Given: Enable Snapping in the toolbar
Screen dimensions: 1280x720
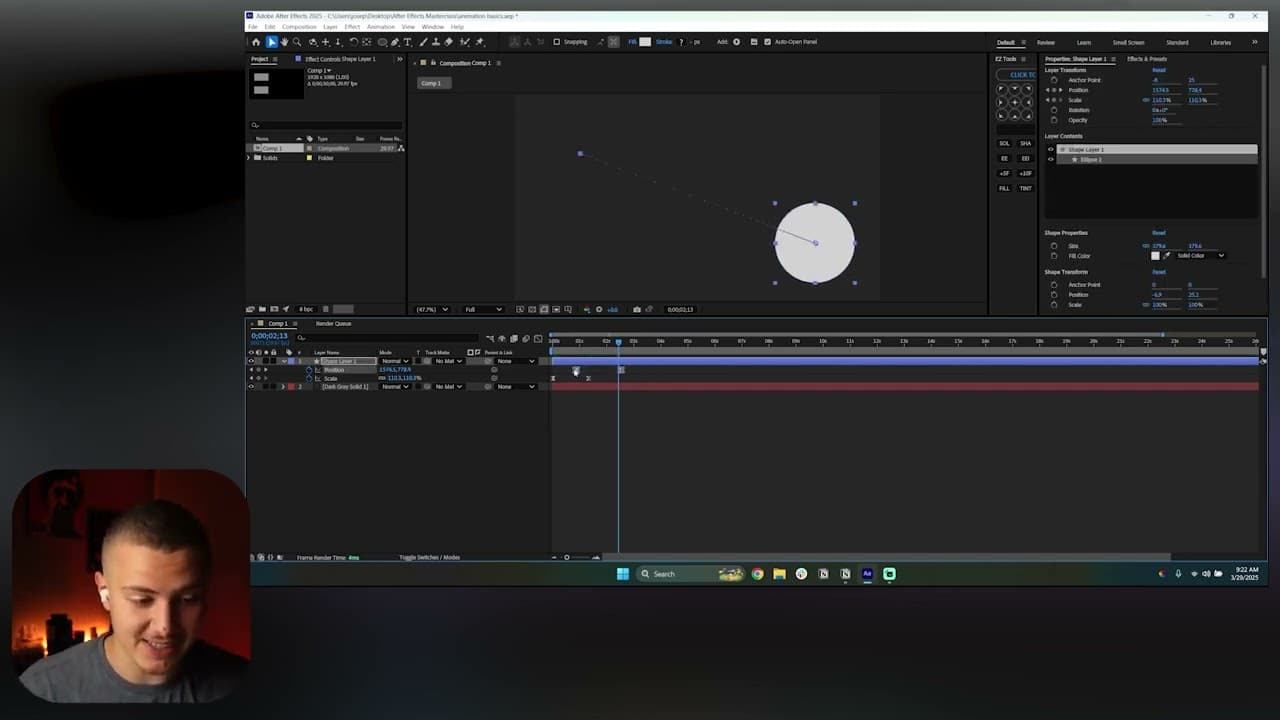Looking at the screenshot, I should (557, 42).
